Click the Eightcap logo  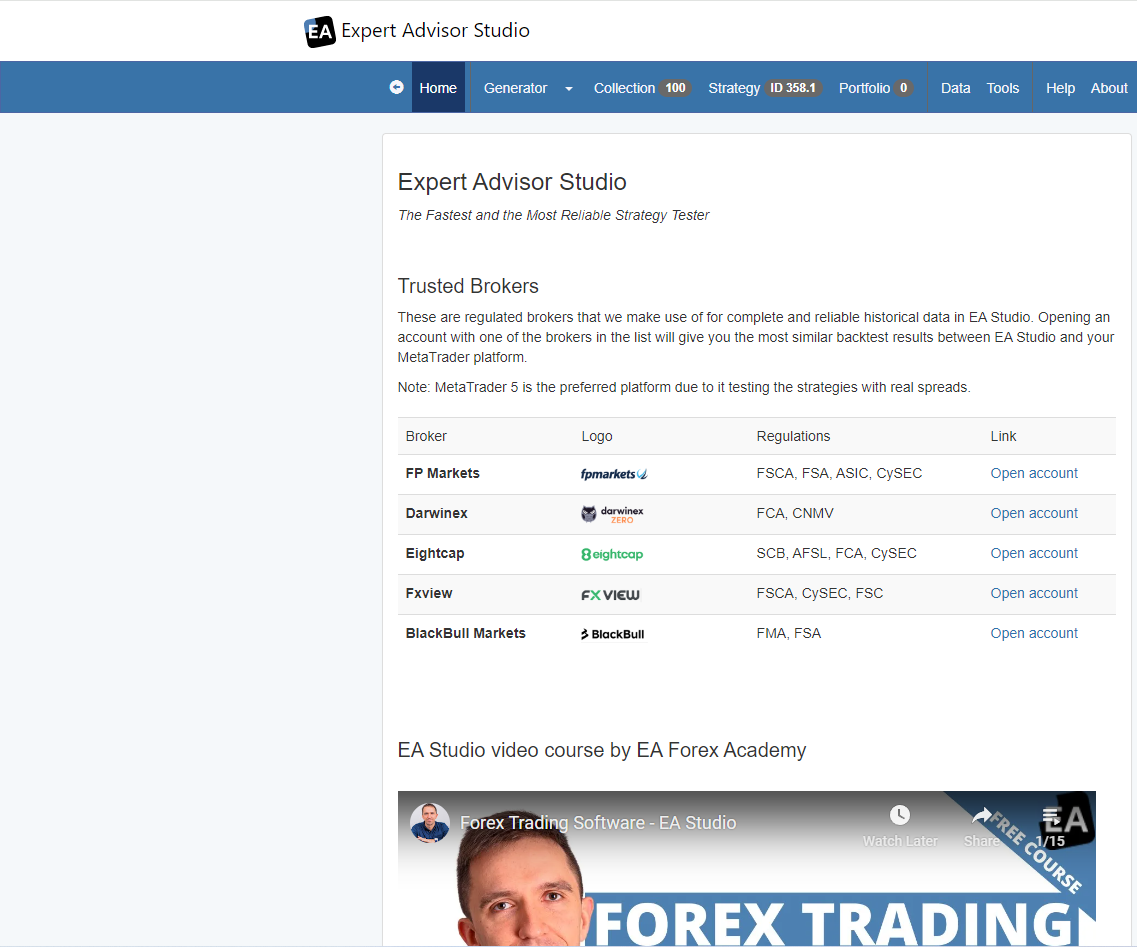click(612, 554)
